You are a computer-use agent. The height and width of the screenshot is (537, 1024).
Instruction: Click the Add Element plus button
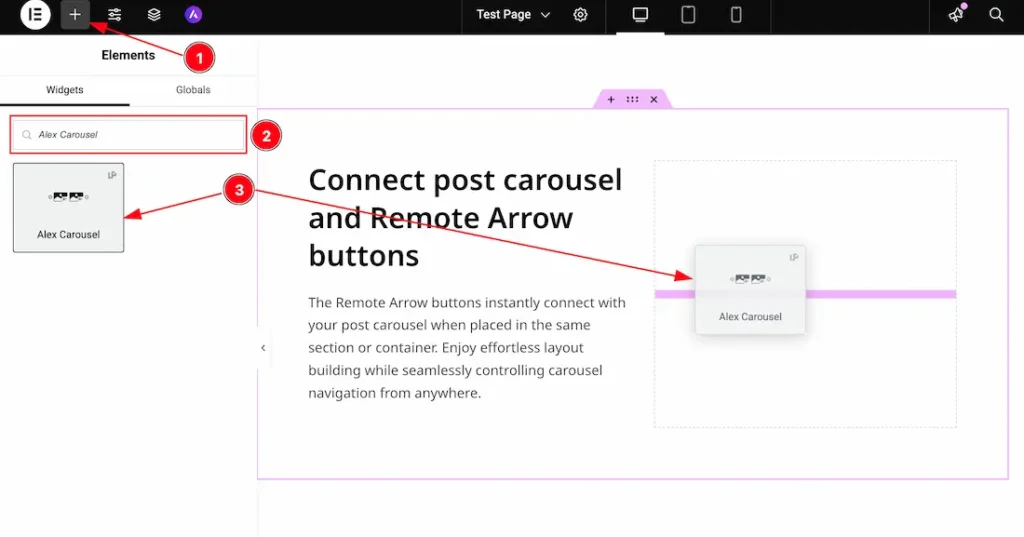coord(75,15)
